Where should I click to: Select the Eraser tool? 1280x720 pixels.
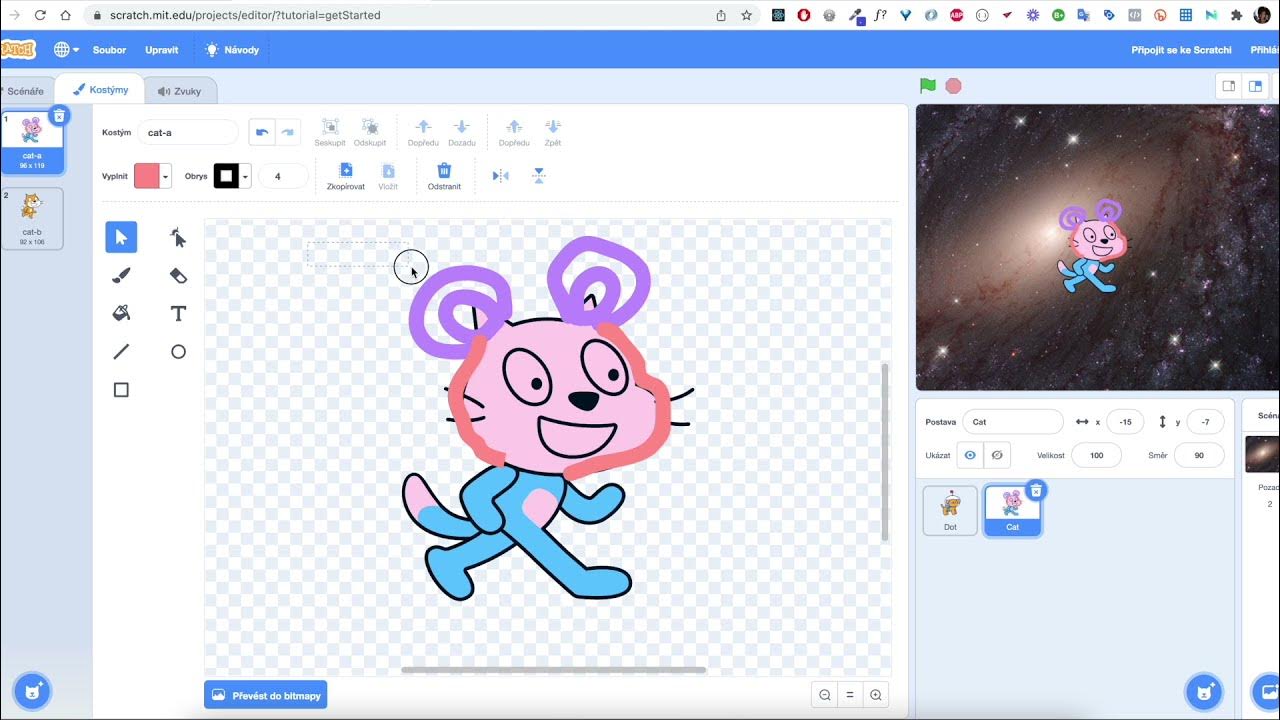point(178,275)
